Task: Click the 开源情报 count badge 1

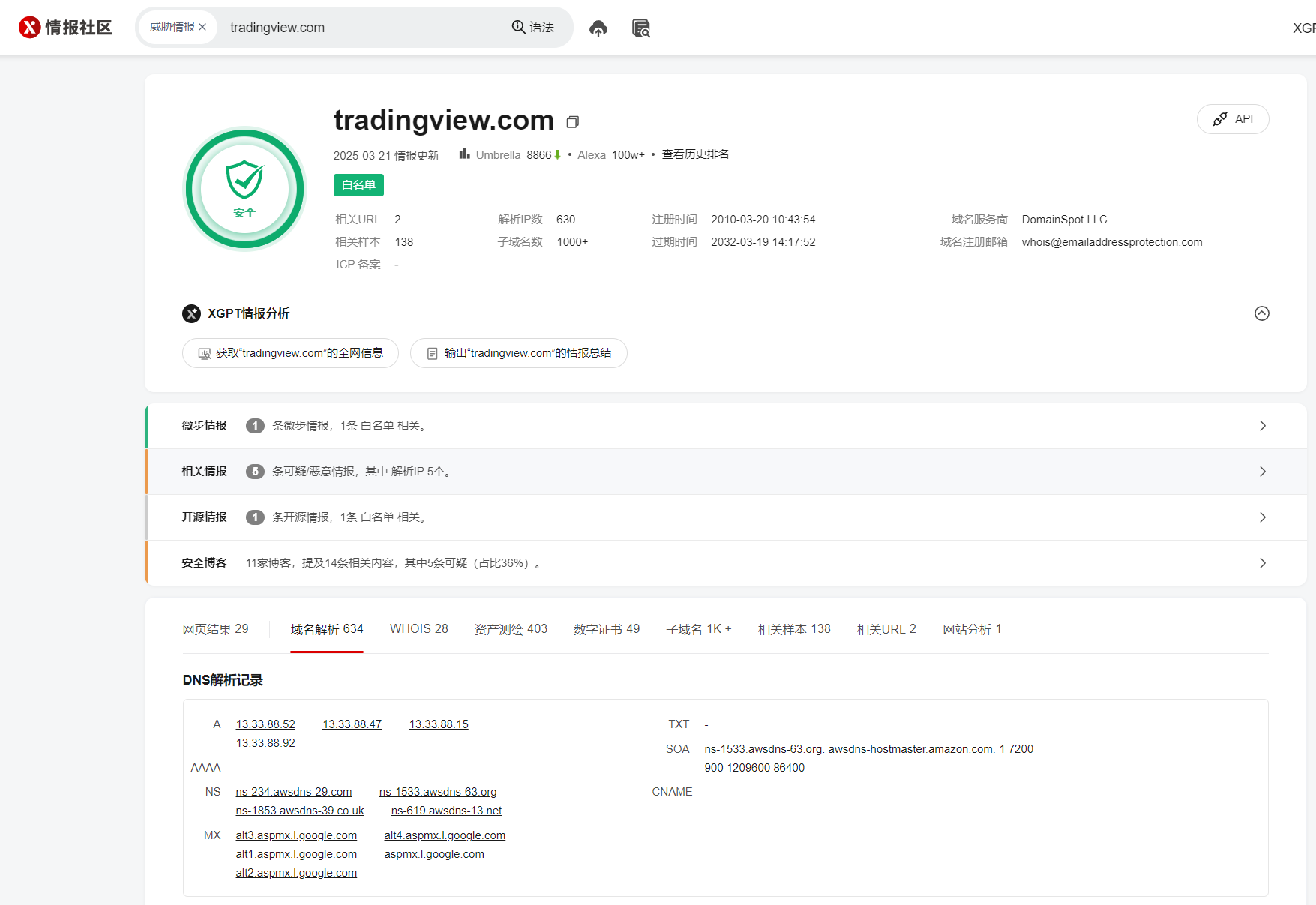Action: click(x=255, y=517)
